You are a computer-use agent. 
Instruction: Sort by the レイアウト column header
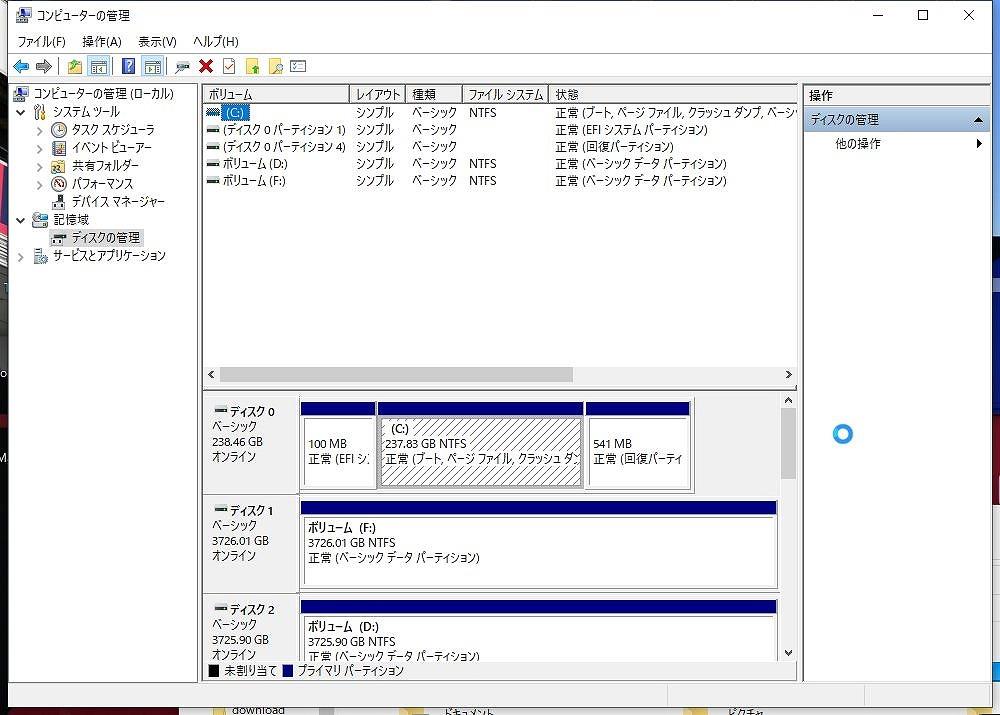point(378,94)
